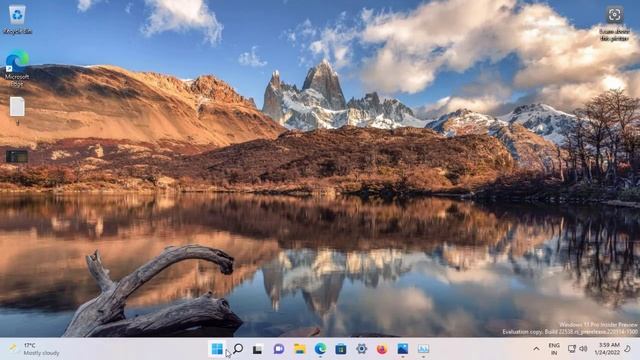Switch the ENG IN input language
The height and width of the screenshot is (360, 640).
(554, 349)
